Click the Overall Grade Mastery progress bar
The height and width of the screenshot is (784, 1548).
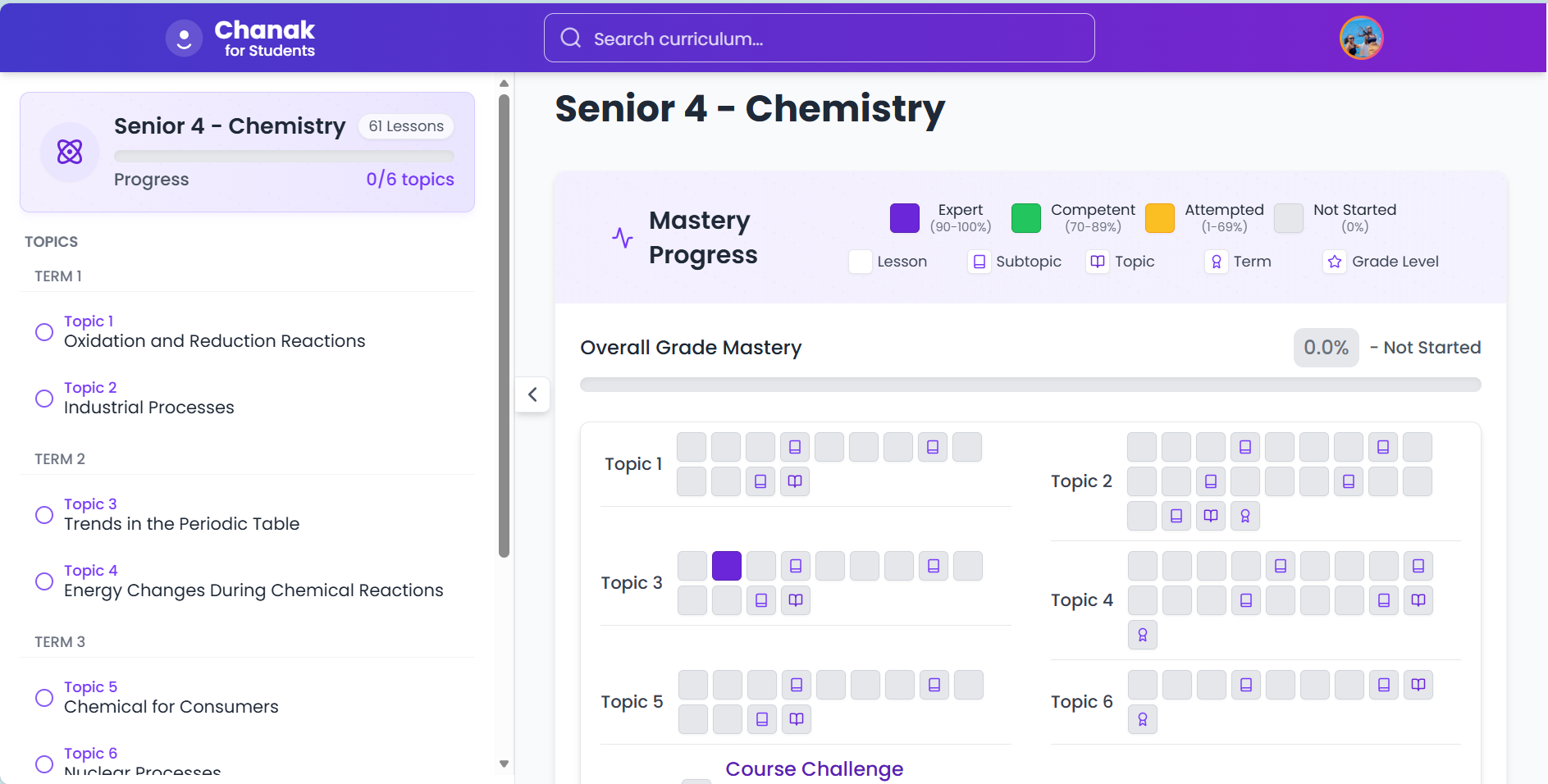[1030, 384]
